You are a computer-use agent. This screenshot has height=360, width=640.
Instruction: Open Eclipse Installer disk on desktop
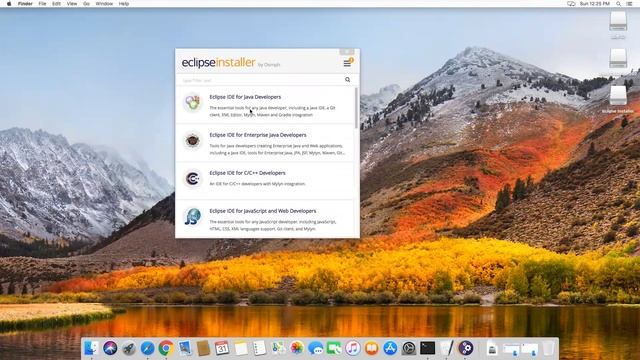point(618,98)
